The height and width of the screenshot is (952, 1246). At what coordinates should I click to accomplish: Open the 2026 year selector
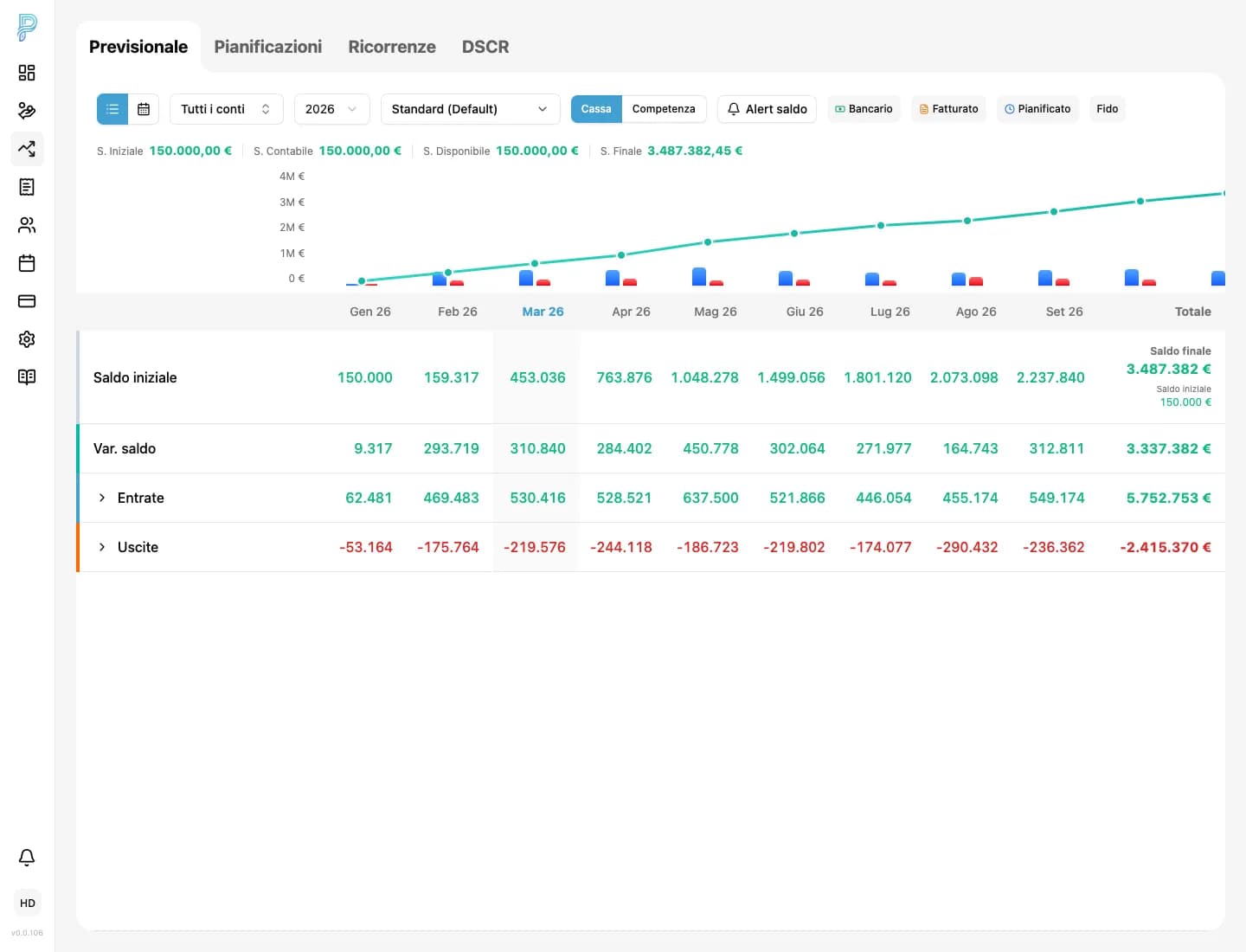point(331,109)
